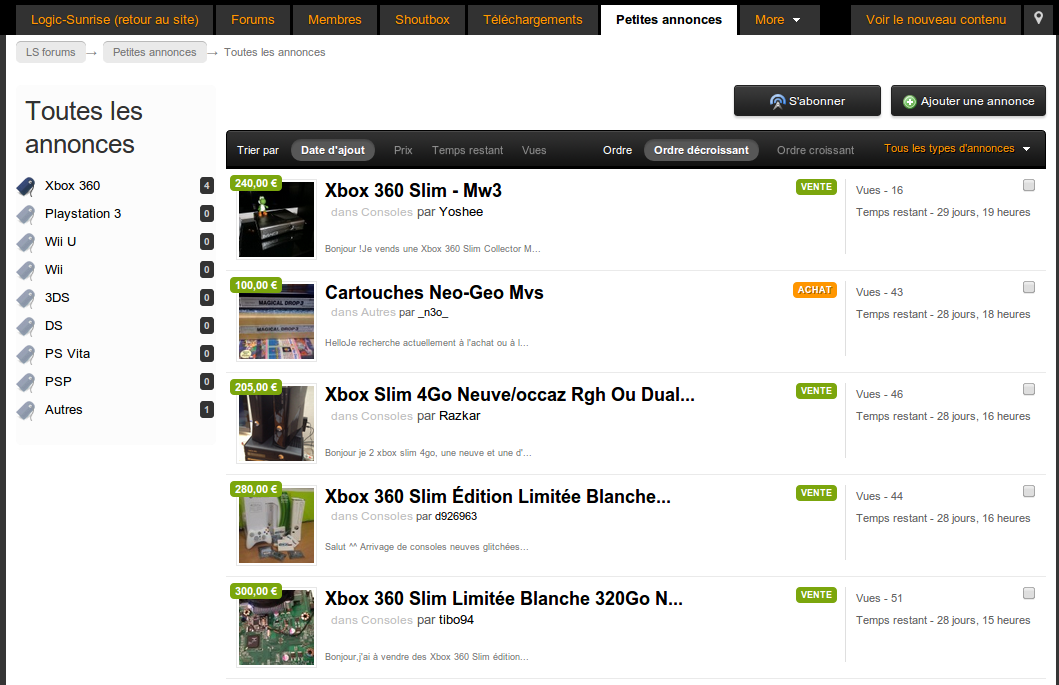Select Ordre décroissant
Viewport: 1059px width, 685px height.
[701, 150]
